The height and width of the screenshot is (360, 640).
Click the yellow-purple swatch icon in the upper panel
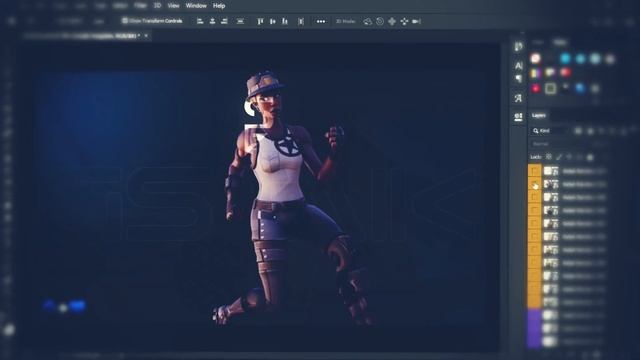pyautogui.click(x=536, y=73)
